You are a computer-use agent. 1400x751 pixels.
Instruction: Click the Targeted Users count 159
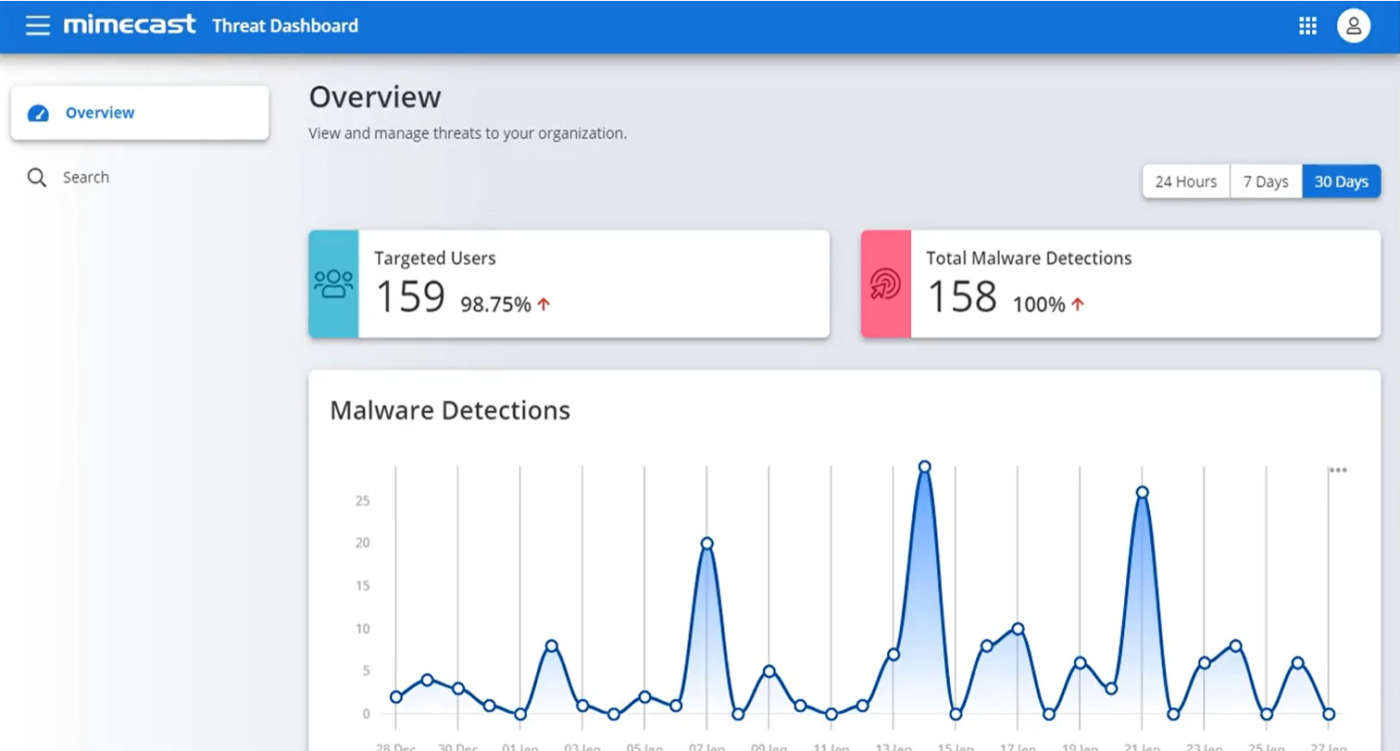coord(410,297)
